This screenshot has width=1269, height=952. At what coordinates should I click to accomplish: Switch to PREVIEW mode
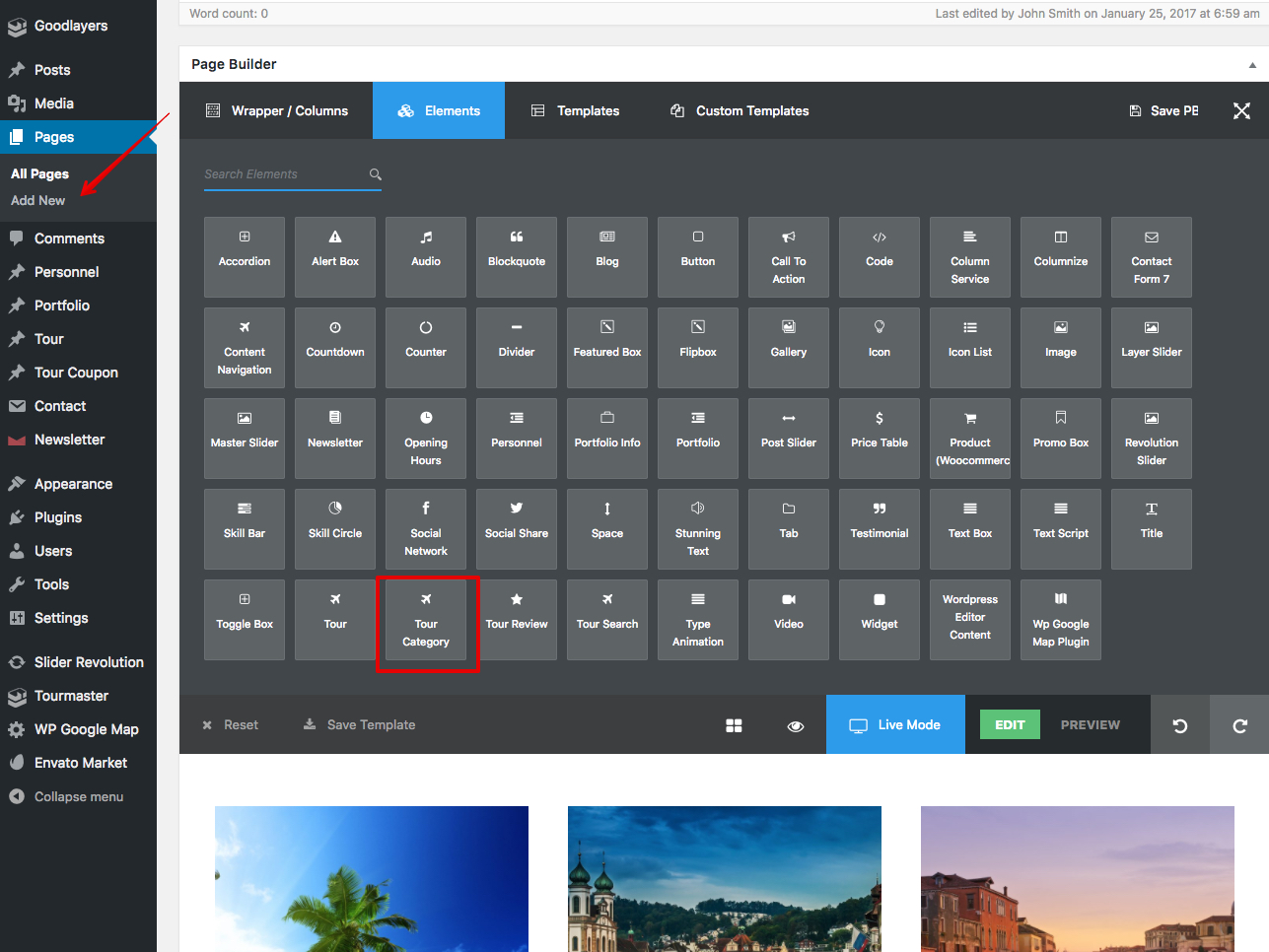[1090, 724]
